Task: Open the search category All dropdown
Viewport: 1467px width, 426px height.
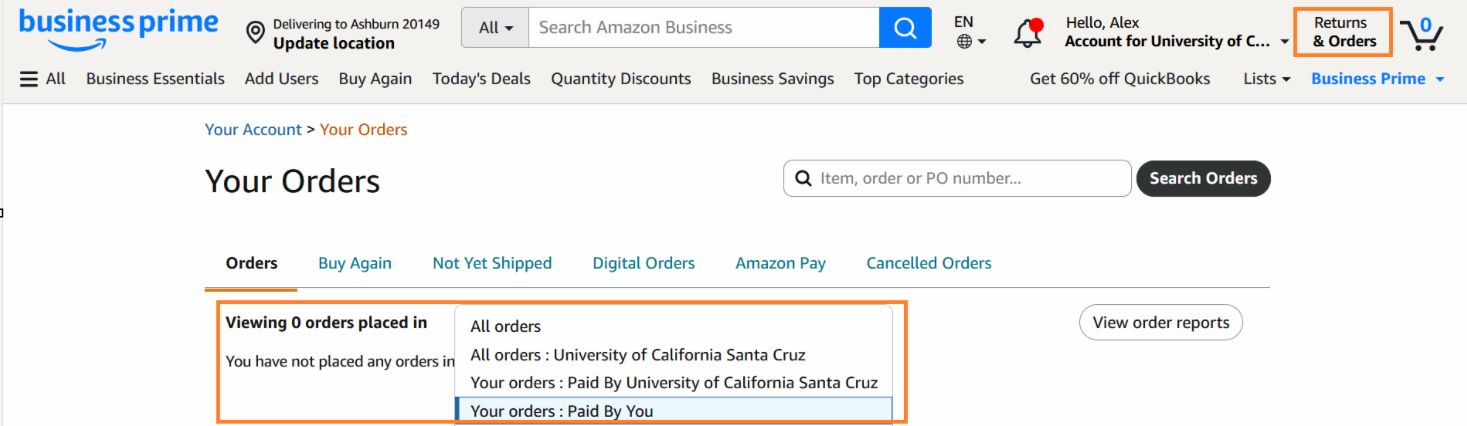Action: (495, 28)
